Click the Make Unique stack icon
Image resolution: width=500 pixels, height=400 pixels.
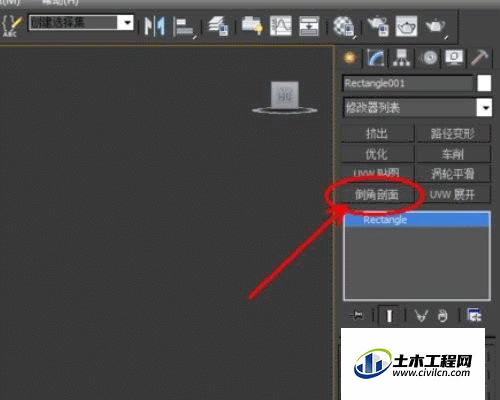click(421, 315)
